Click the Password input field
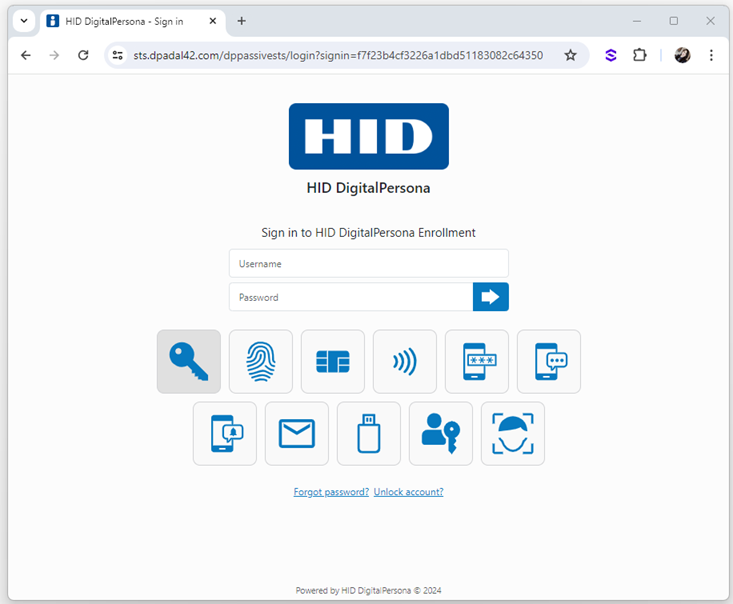733x604 pixels. click(350, 297)
